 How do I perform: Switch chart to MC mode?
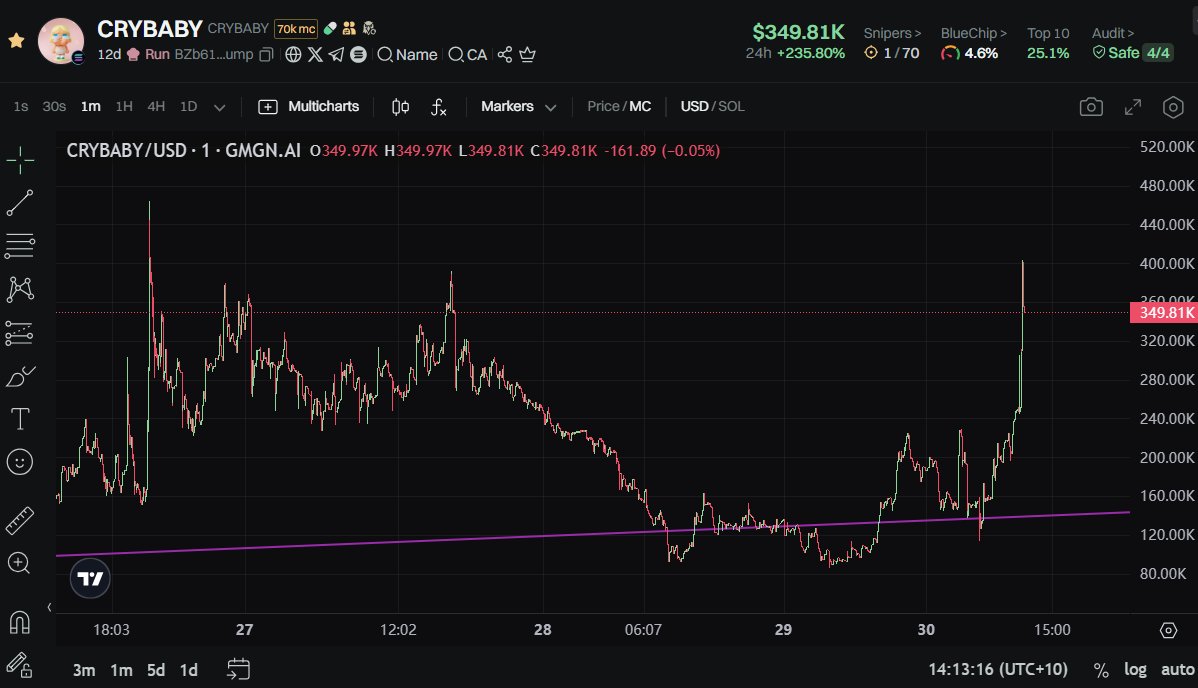coord(640,106)
